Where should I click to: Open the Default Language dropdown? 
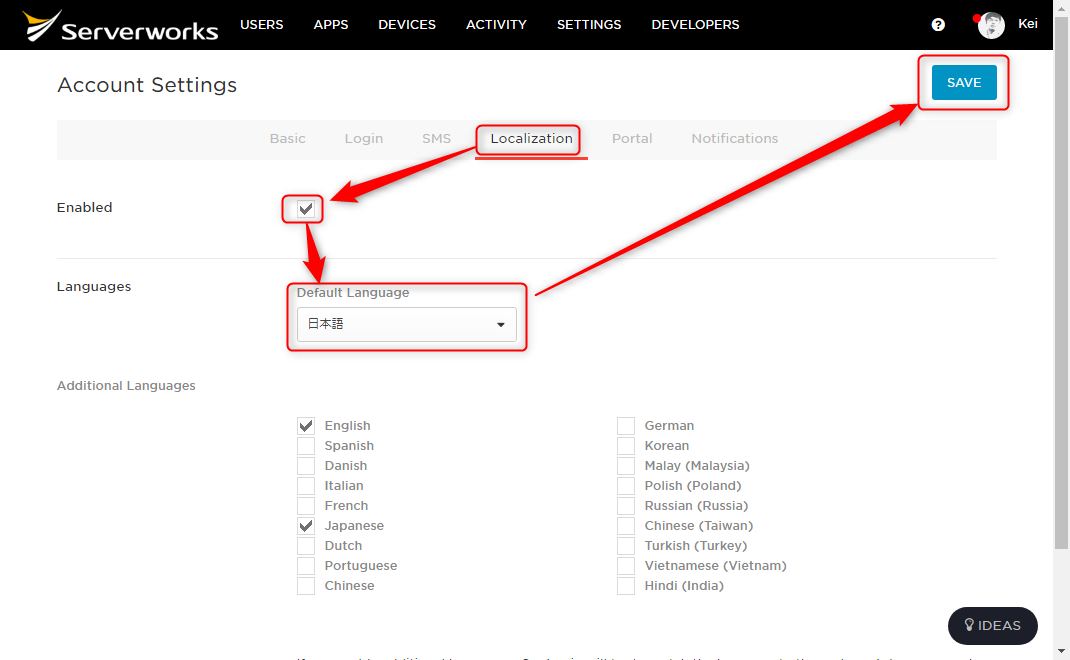(407, 324)
